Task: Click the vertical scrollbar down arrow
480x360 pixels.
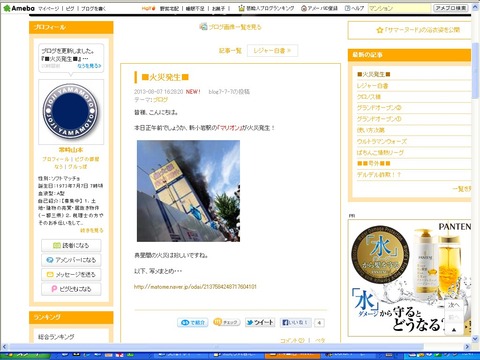Action: pos(475,339)
